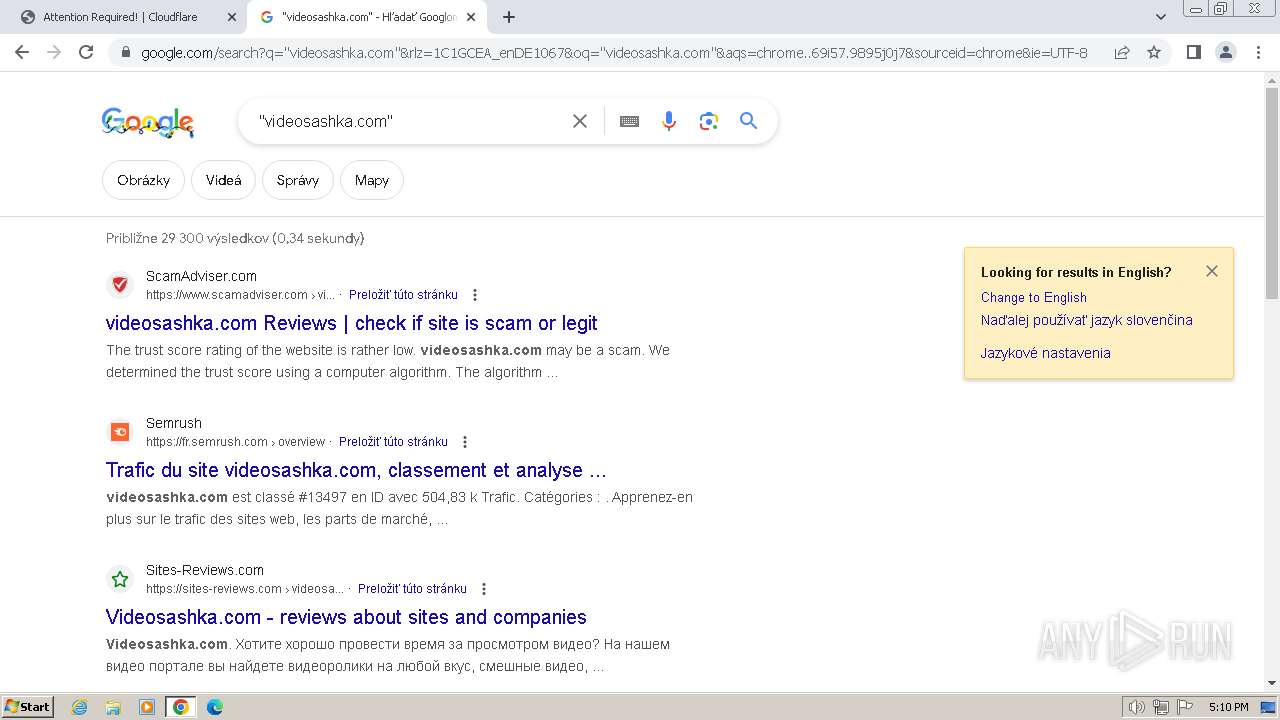Screen dimensions: 1280x720
Task: Filter results by Správy
Action: point(298,180)
